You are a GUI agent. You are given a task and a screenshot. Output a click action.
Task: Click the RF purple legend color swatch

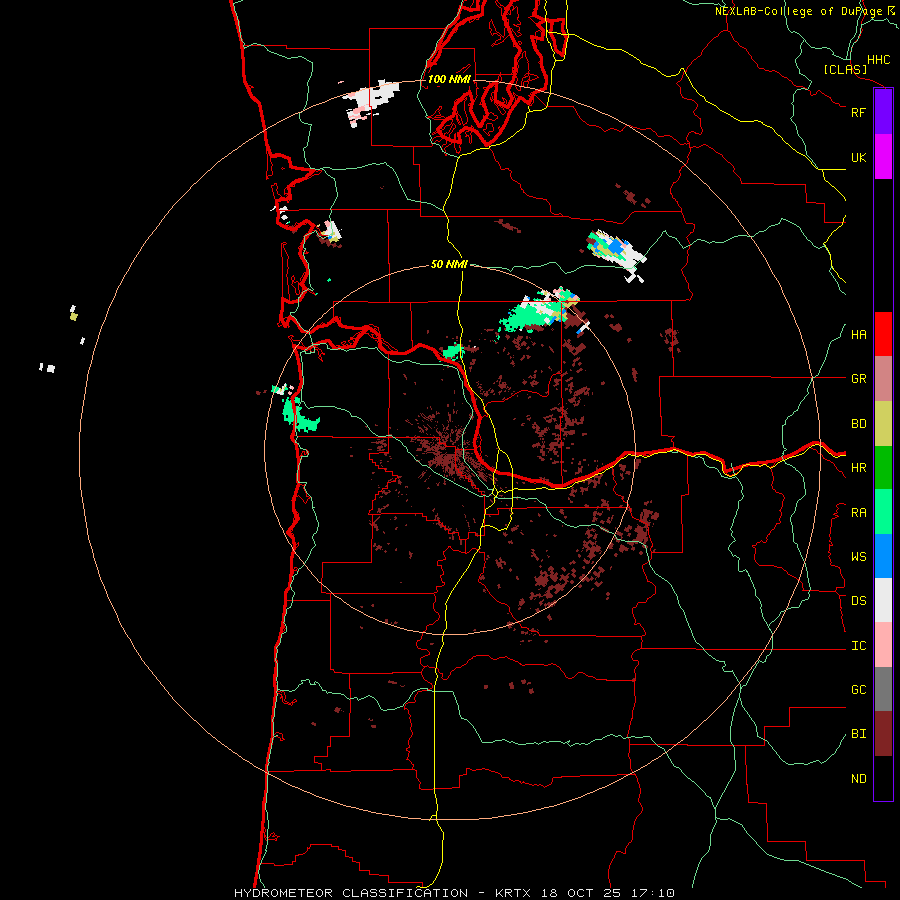(x=883, y=112)
